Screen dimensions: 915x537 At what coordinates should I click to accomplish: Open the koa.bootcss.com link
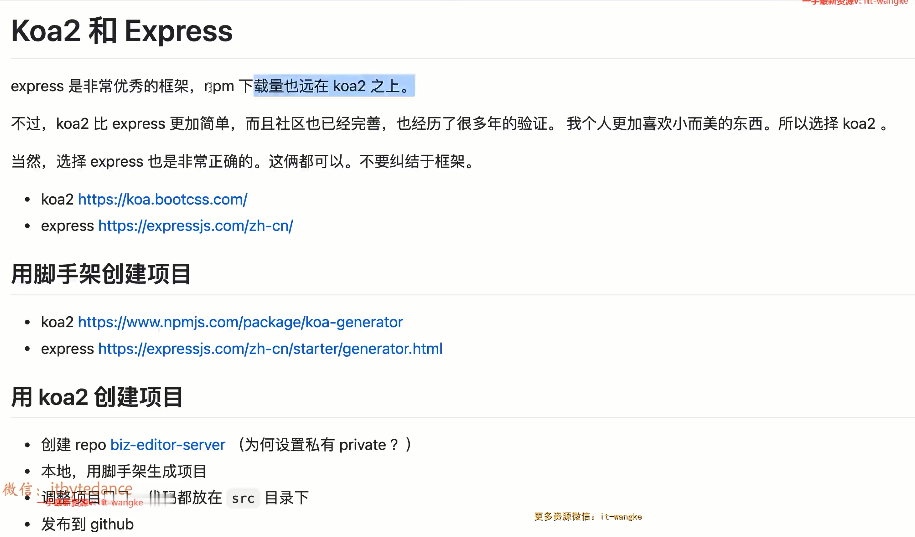point(163,200)
